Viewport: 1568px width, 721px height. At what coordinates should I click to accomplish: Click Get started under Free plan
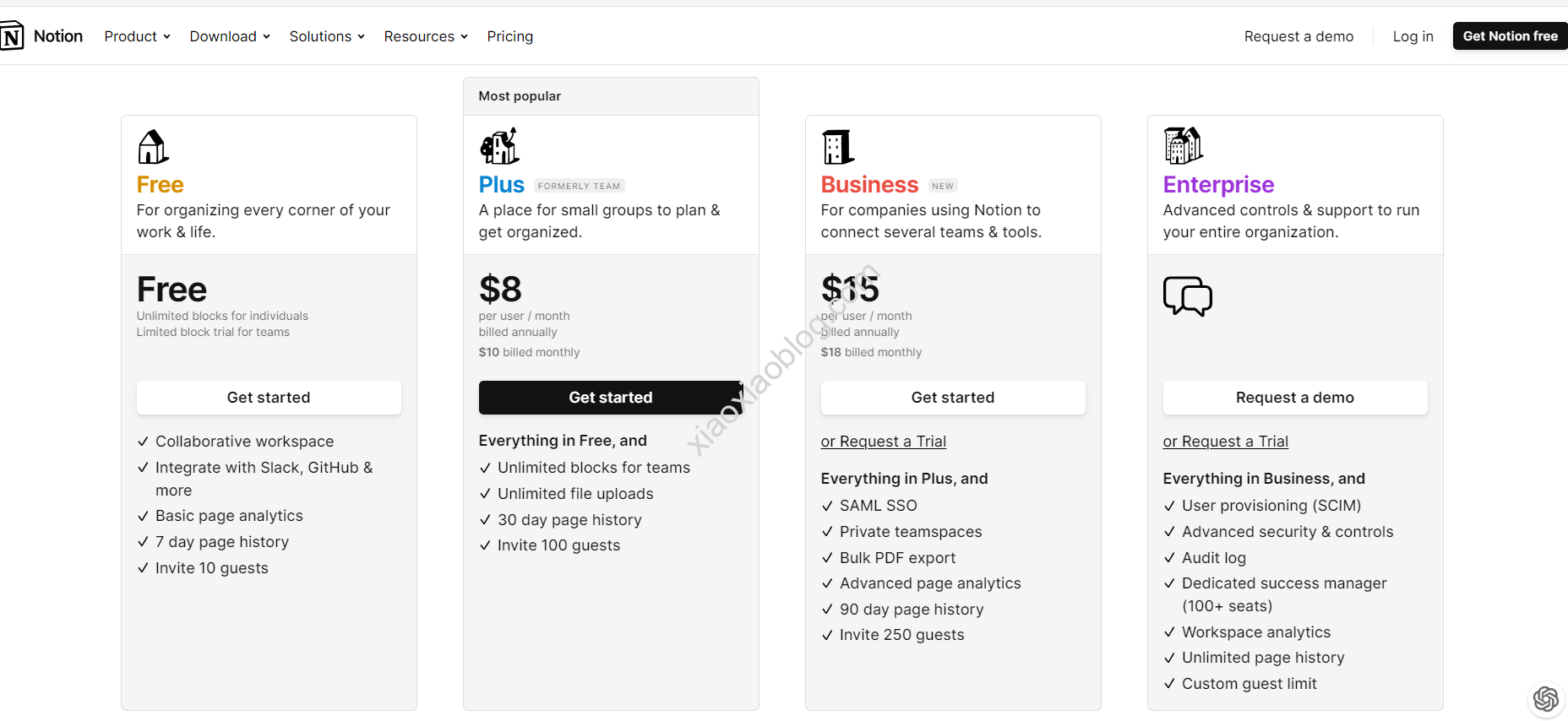click(269, 398)
